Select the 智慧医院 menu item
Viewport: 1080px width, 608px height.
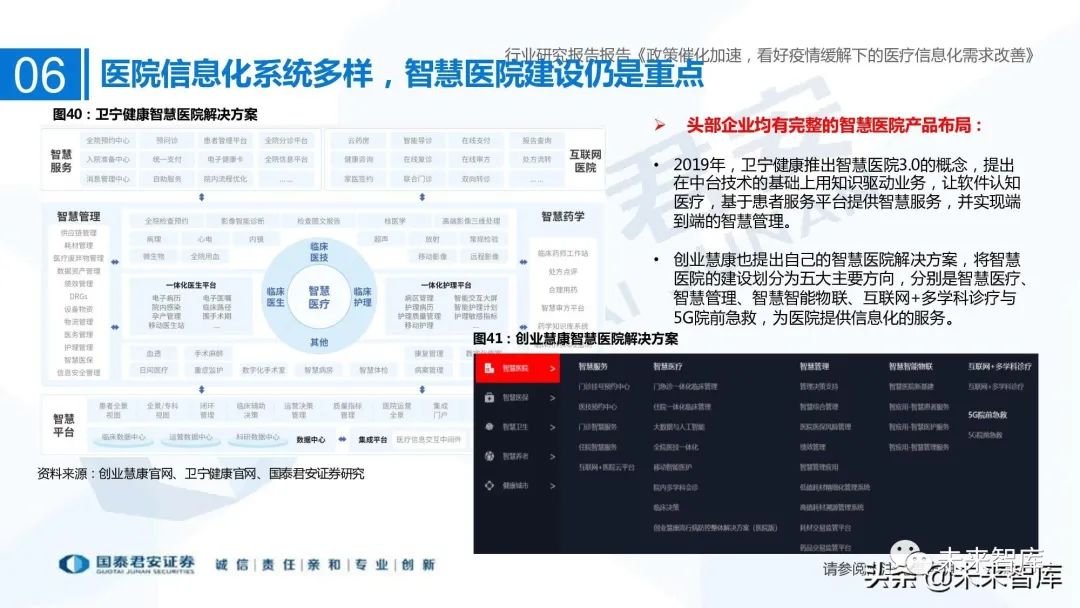pyautogui.click(x=517, y=368)
